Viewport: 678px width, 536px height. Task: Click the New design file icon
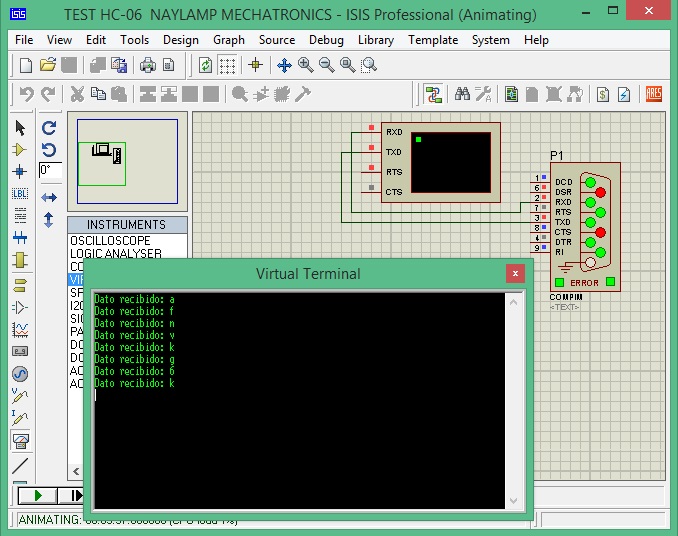[26, 65]
